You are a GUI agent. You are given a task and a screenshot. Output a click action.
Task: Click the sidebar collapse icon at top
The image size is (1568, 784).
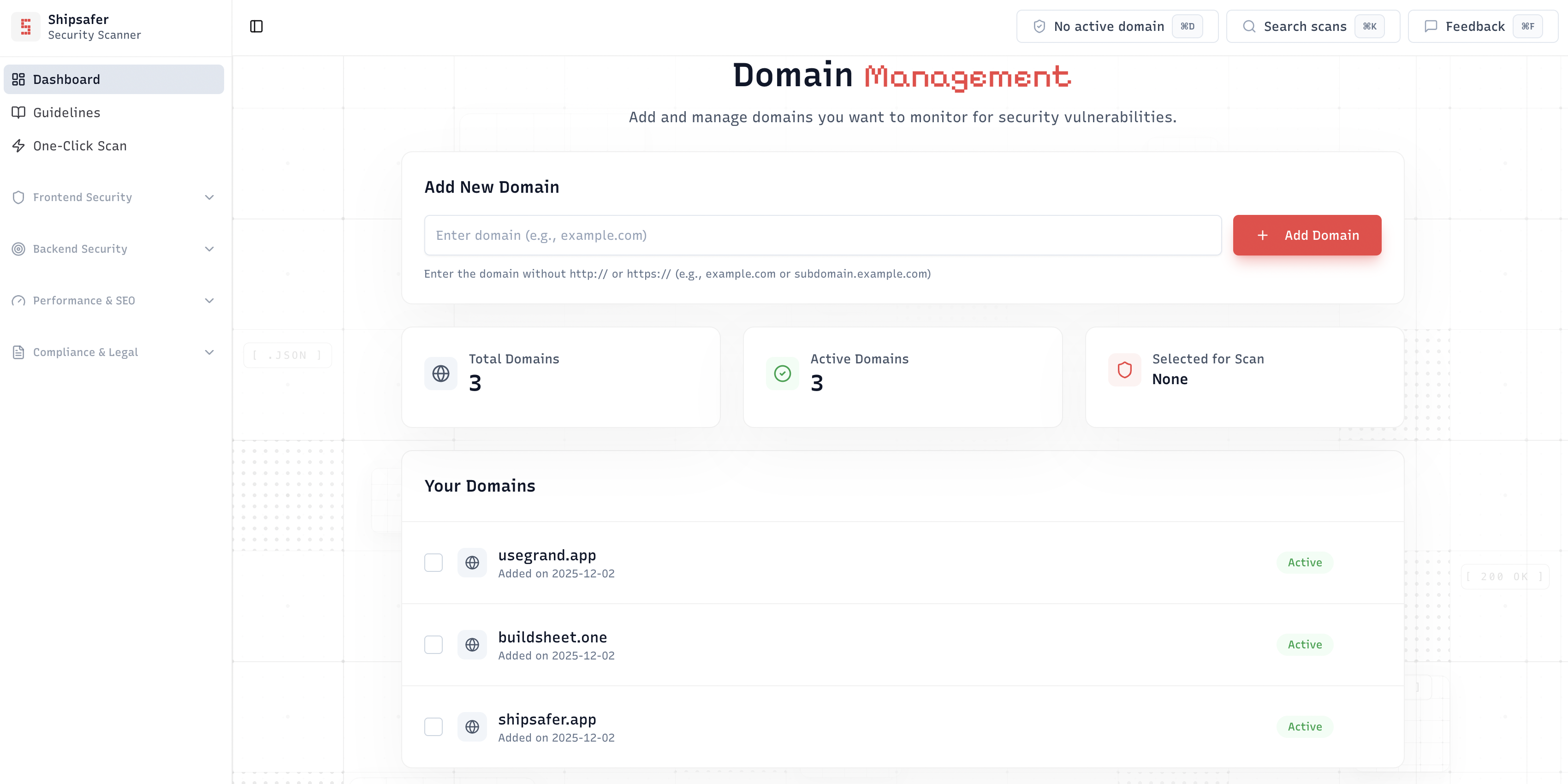[x=255, y=26]
